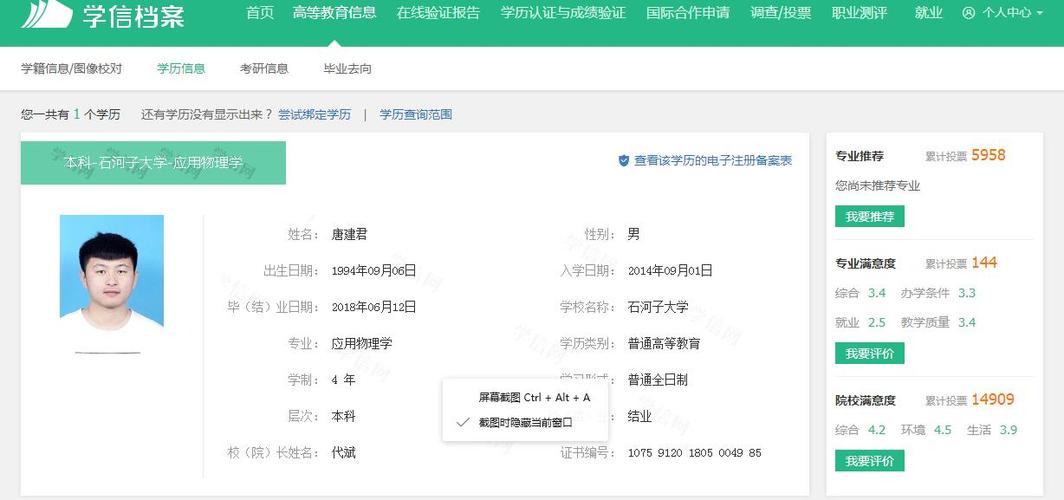Click the 个人中心 user avatar icon
The image size is (1064, 500).
point(968,13)
